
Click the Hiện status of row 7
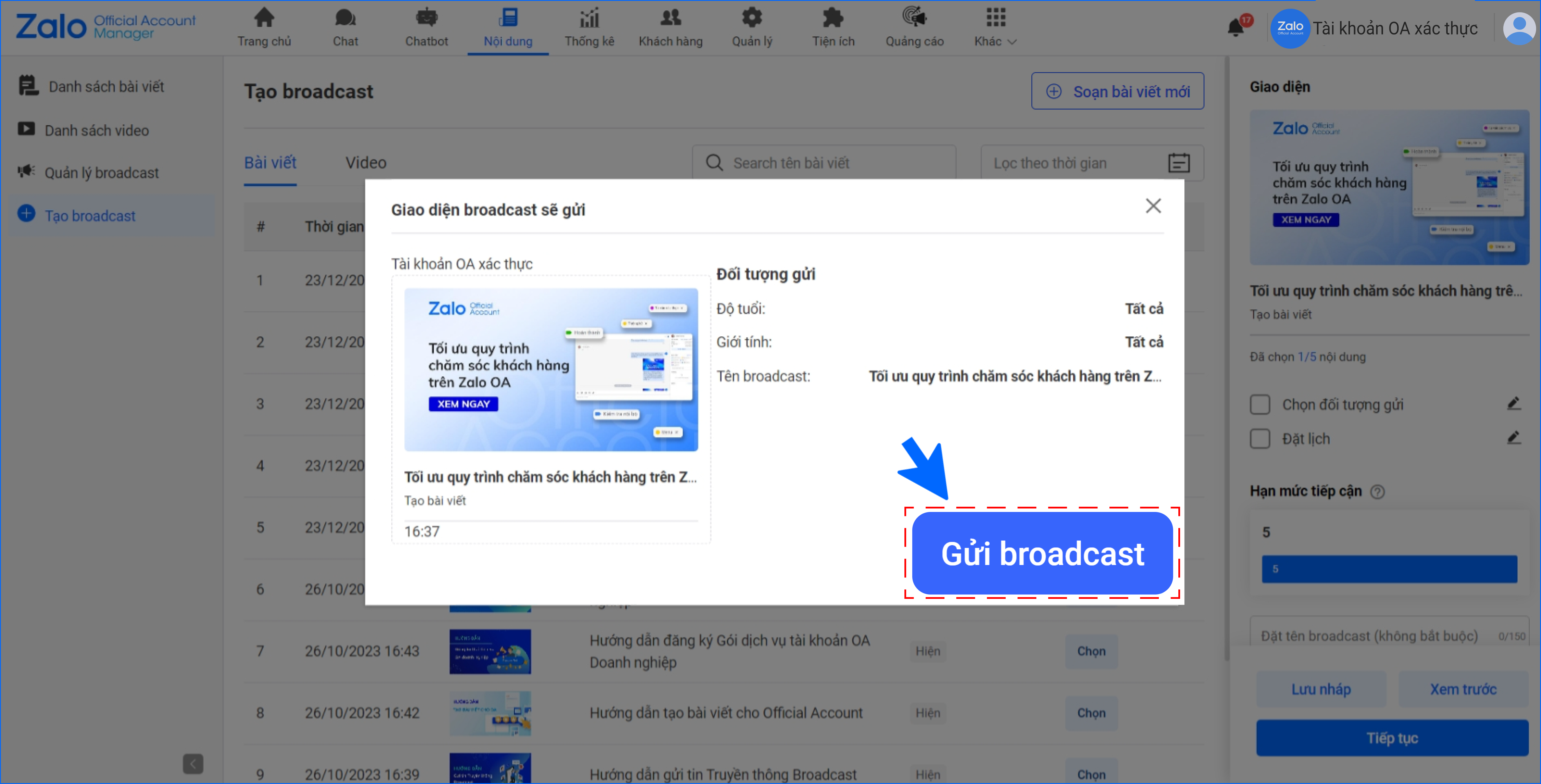pyautogui.click(x=927, y=651)
